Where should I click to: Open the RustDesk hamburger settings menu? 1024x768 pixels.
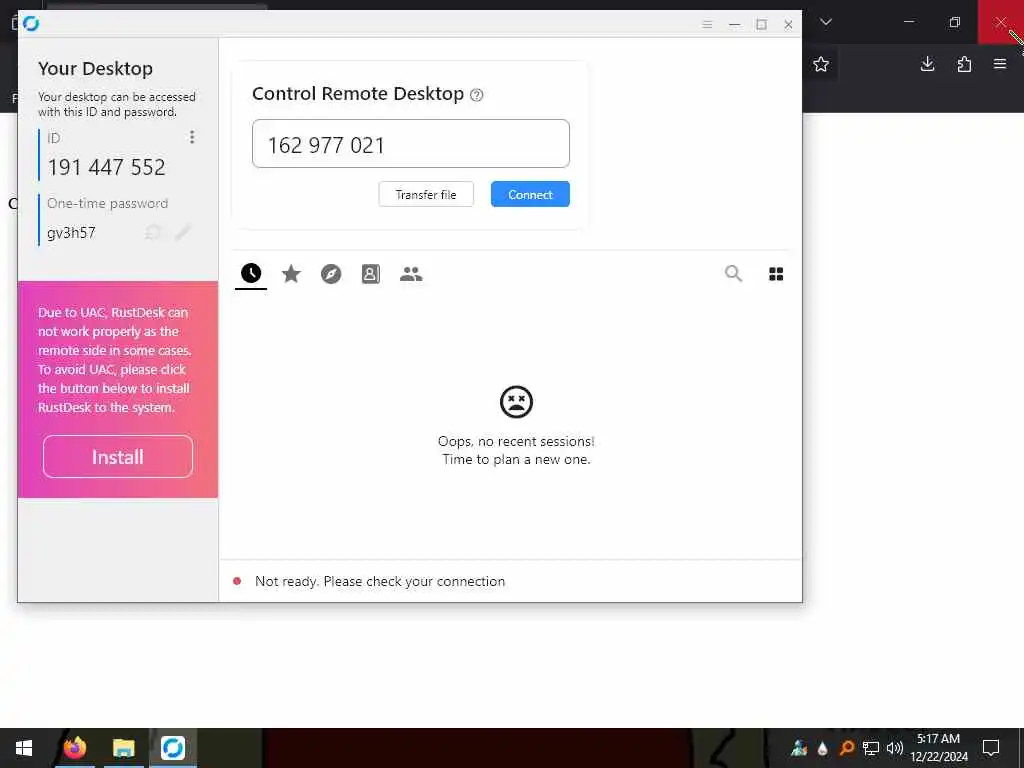pos(707,24)
